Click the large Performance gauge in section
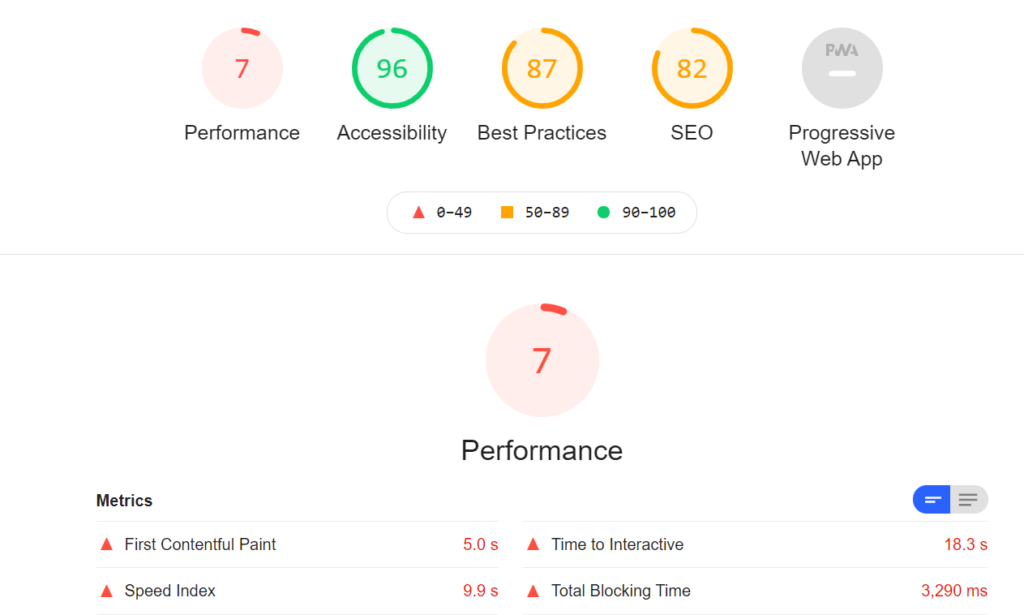This screenshot has width=1024, height=615. pyautogui.click(x=542, y=360)
